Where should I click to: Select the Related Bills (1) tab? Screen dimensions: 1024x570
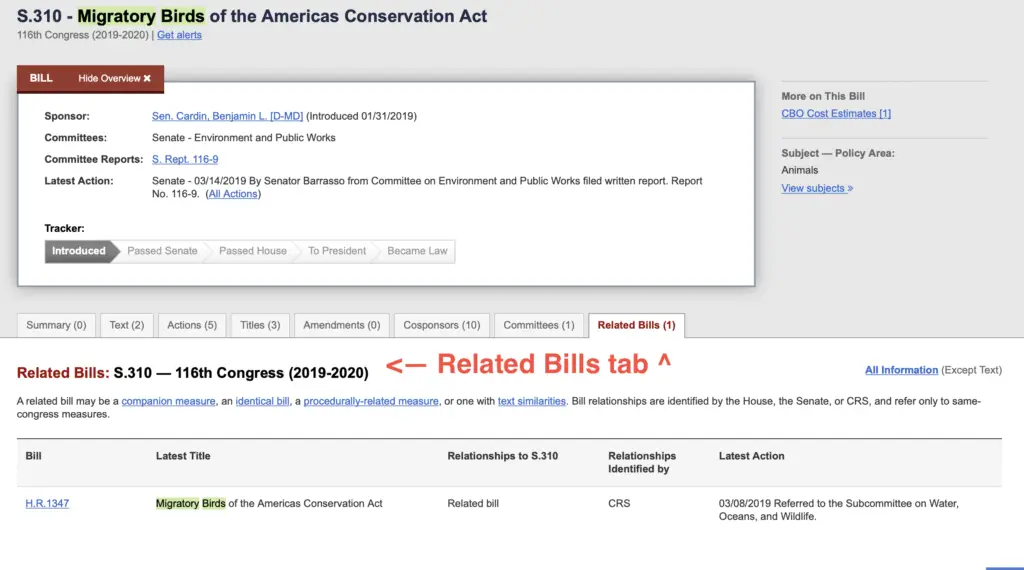point(637,325)
